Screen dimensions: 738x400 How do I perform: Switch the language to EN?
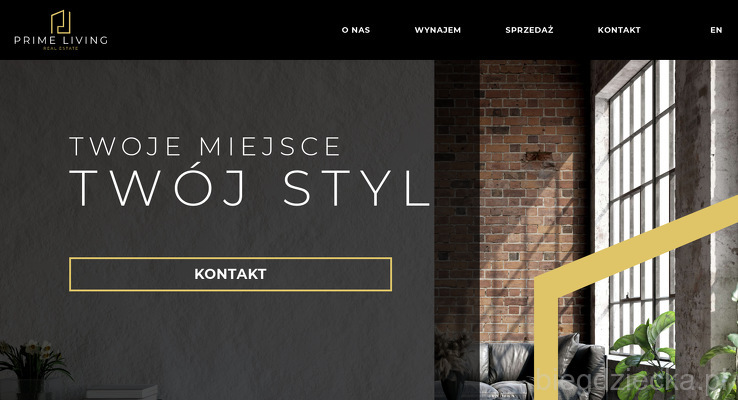(716, 30)
